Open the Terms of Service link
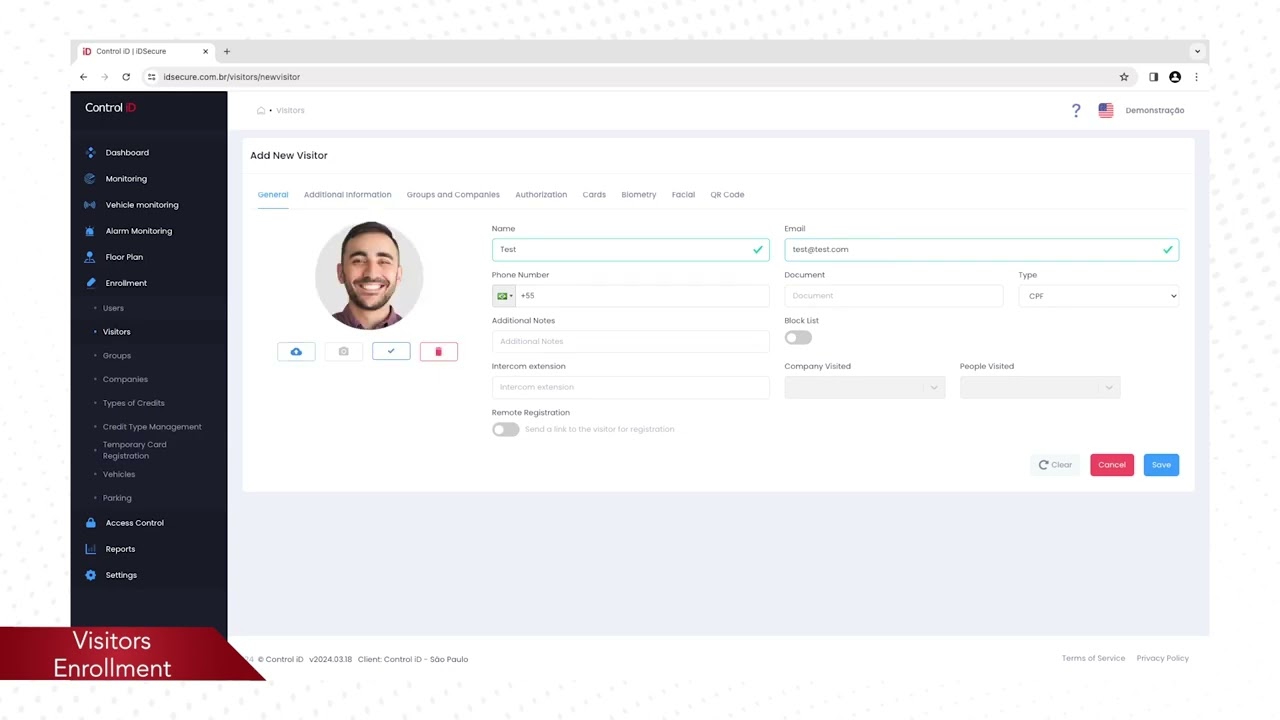 click(1093, 658)
